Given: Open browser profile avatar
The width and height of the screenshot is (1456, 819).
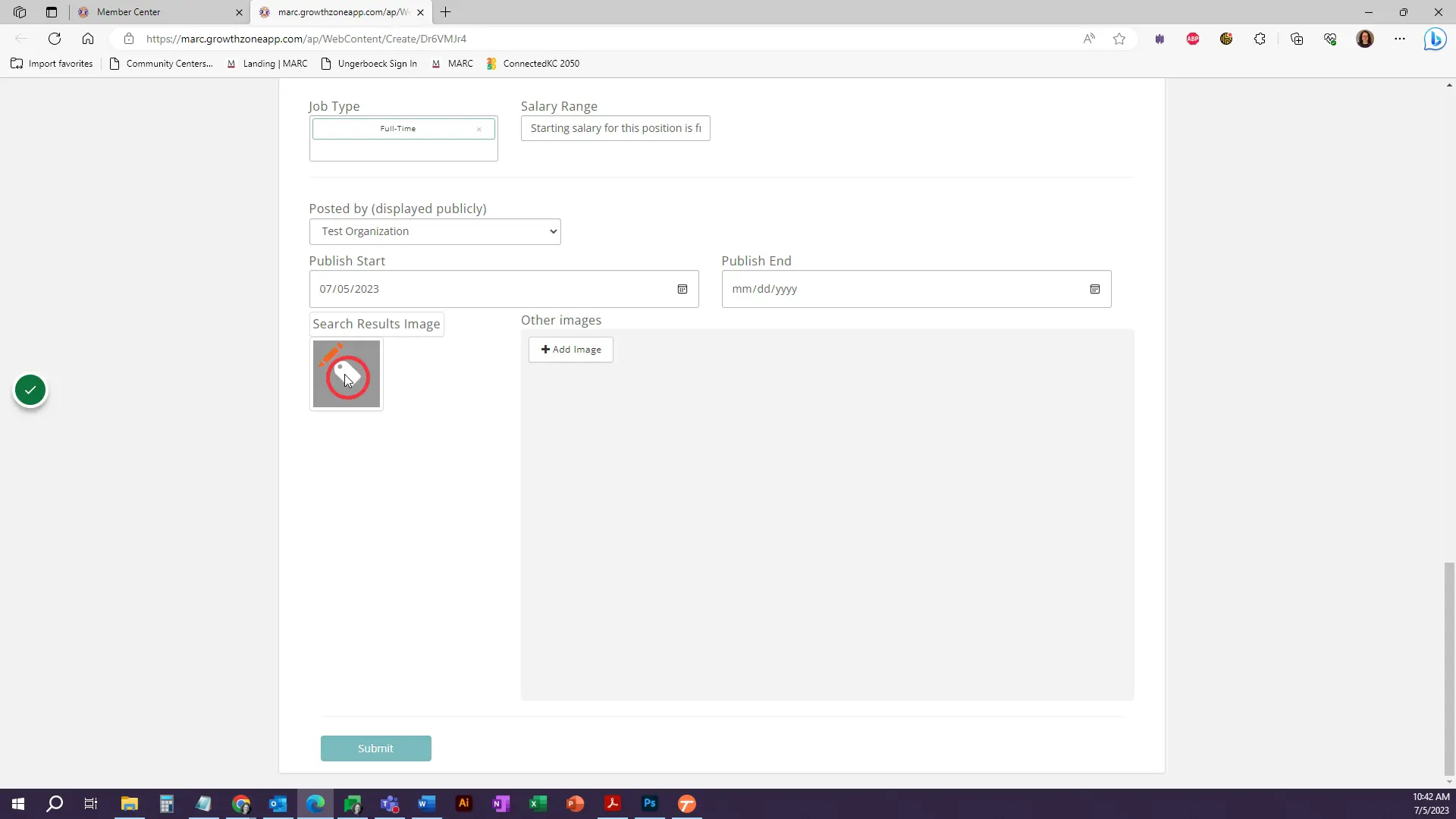Looking at the screenshot, I should 1365,39.
